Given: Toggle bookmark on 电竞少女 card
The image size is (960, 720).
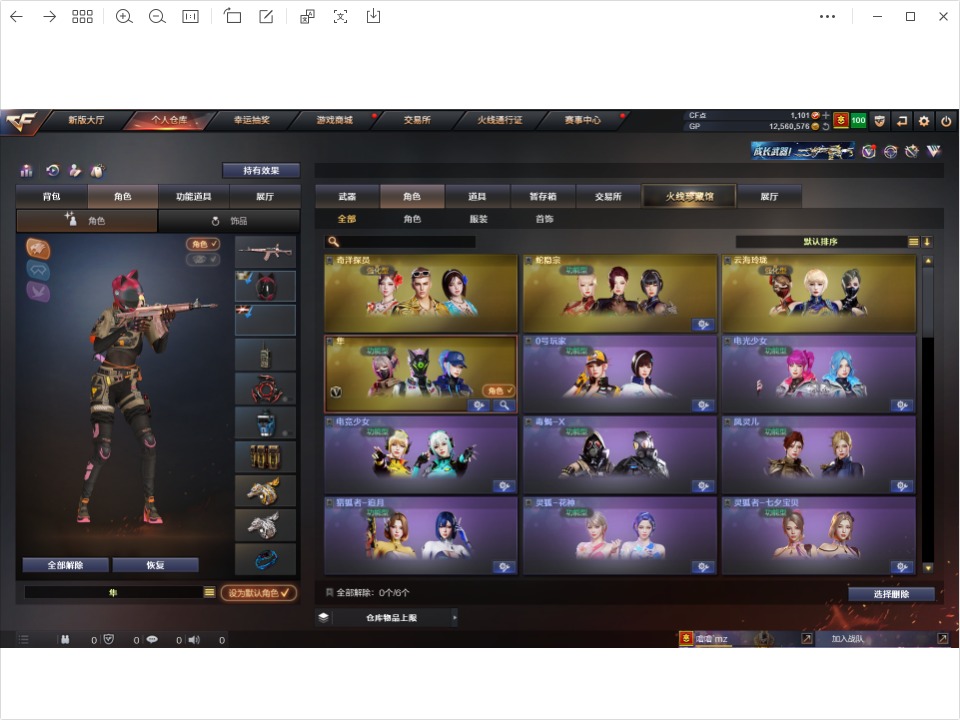Looking at the screenshot, I should coord(330,422).
